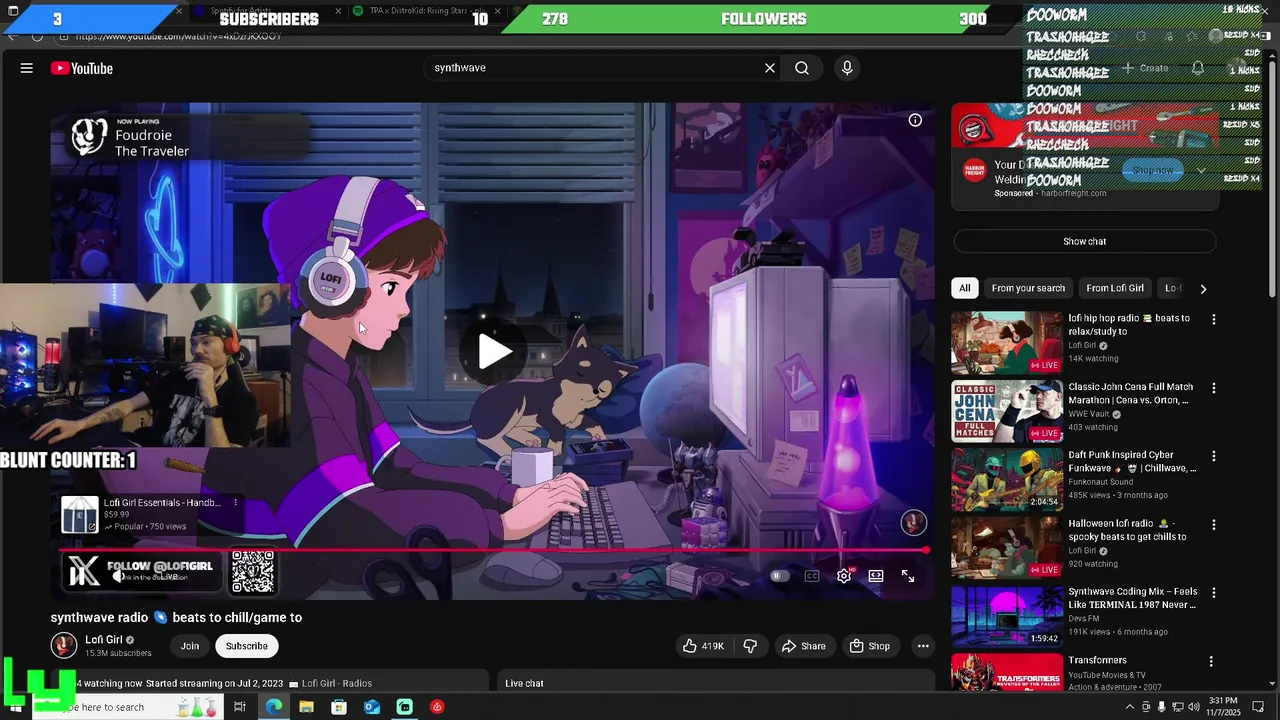Toggle closed captions in the player

click(812, 576)
